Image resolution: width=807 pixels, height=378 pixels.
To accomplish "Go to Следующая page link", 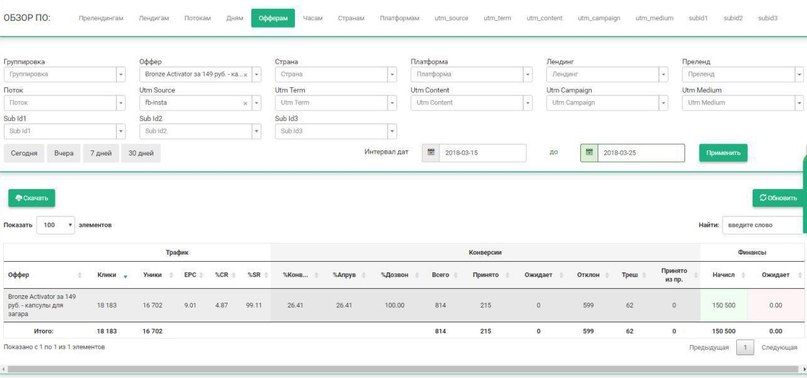I will click(x=779, y=348).
